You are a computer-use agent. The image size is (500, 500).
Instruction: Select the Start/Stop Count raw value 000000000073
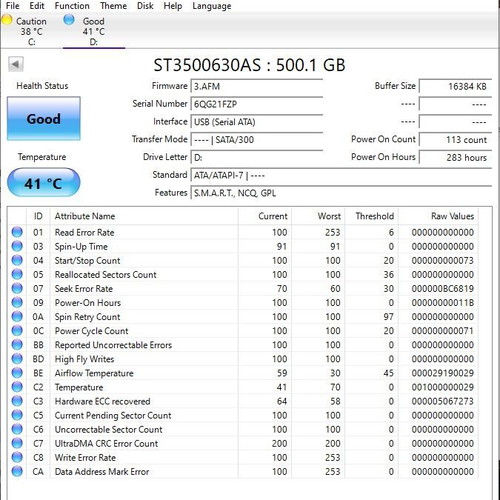click(x=443, y=260)
